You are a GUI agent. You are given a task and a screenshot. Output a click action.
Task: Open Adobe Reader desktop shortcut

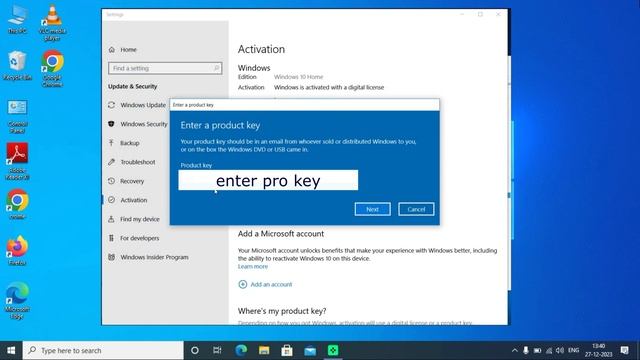(x=17, y=161)
